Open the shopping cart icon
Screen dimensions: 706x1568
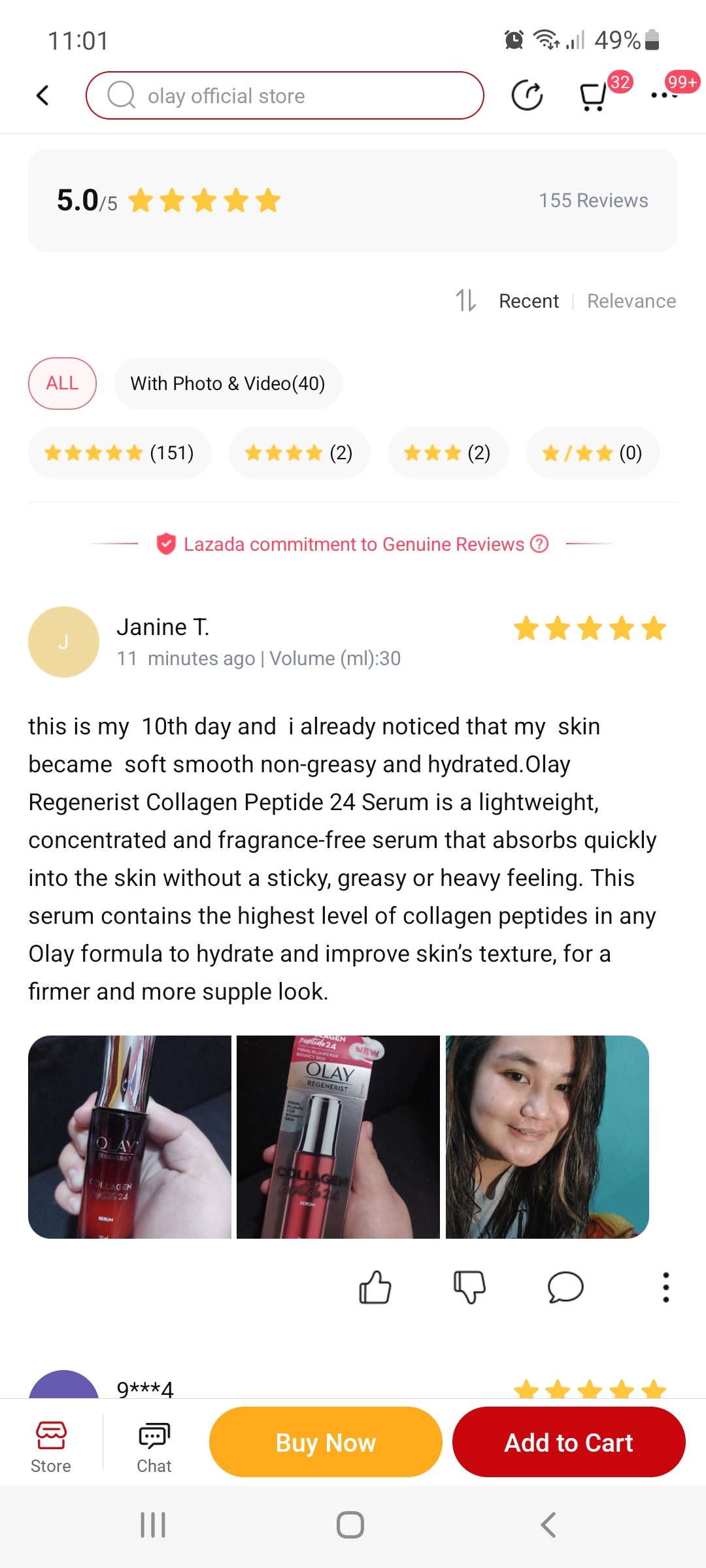coord(594,97)
